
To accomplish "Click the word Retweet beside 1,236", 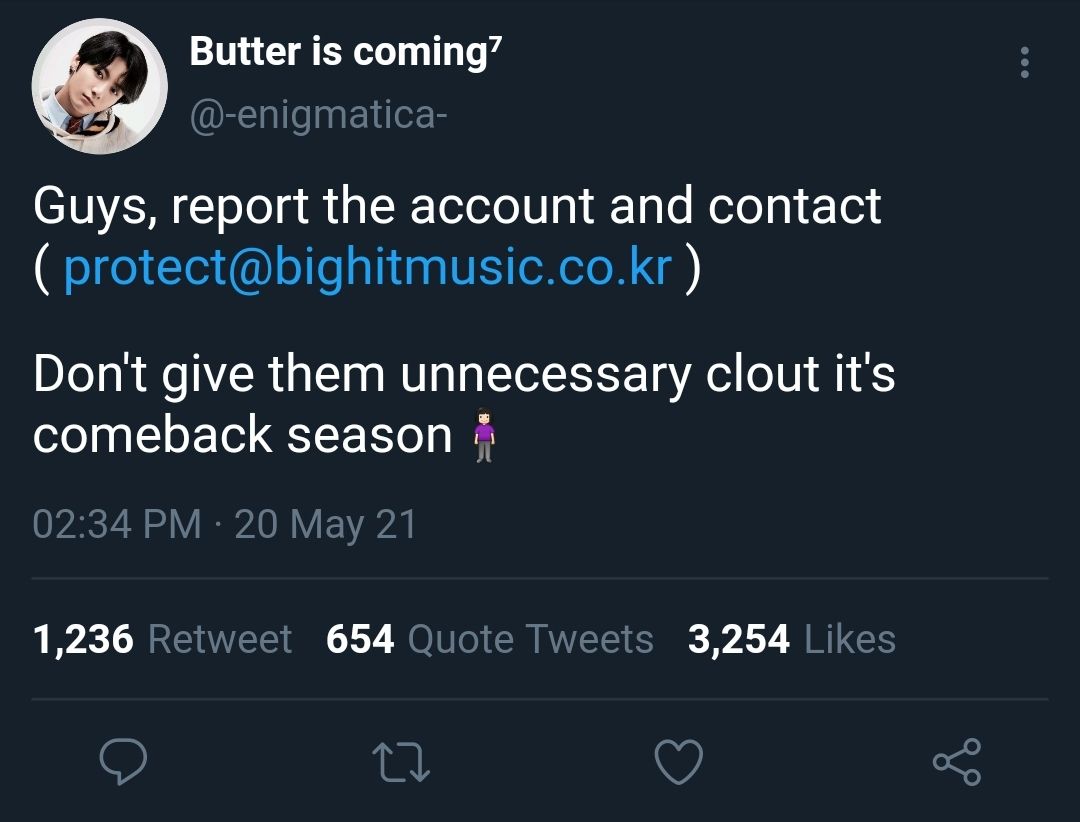I will pos(220,639).
